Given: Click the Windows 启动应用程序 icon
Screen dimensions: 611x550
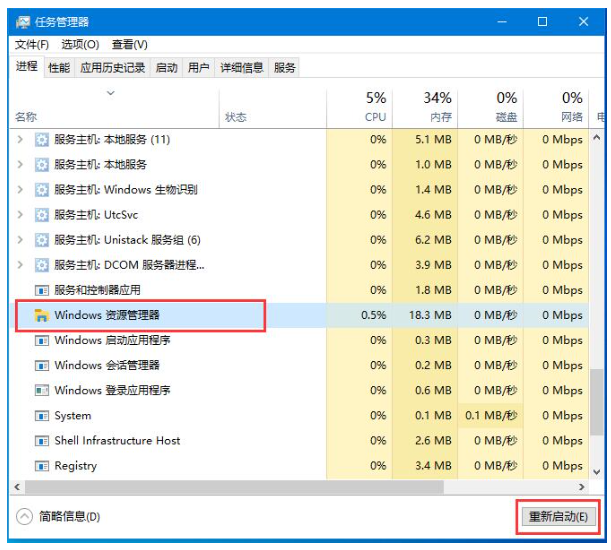Looking at the screenshot, I should (x=42, y=340).
